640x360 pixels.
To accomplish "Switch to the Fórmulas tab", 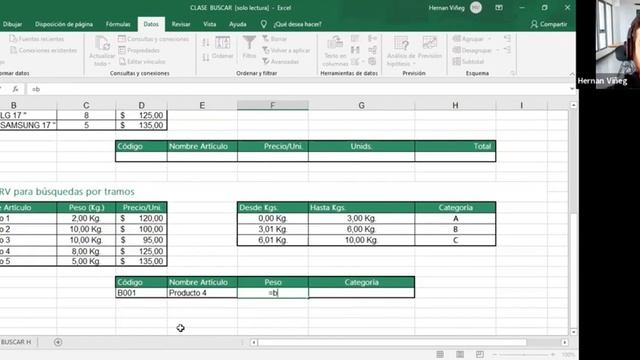I will 118,24.
